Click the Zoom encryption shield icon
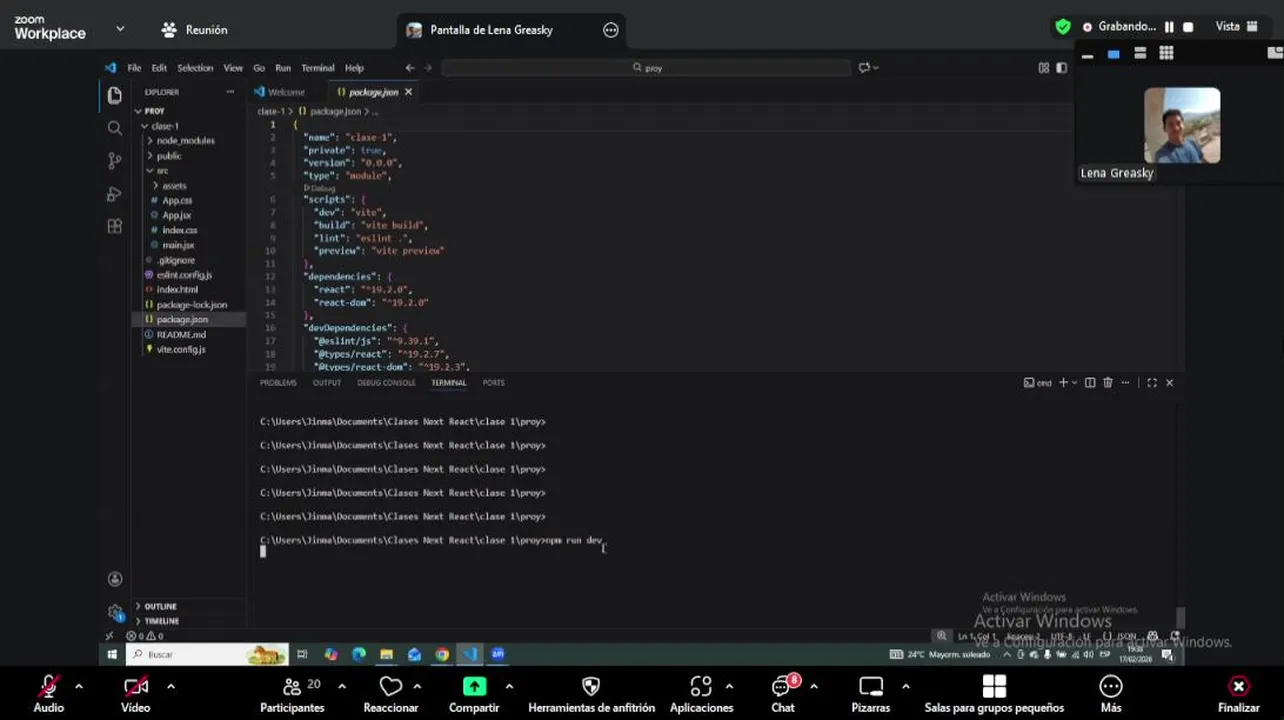This screenshot has height=720, width=1284. click(x=1063, y=27)
